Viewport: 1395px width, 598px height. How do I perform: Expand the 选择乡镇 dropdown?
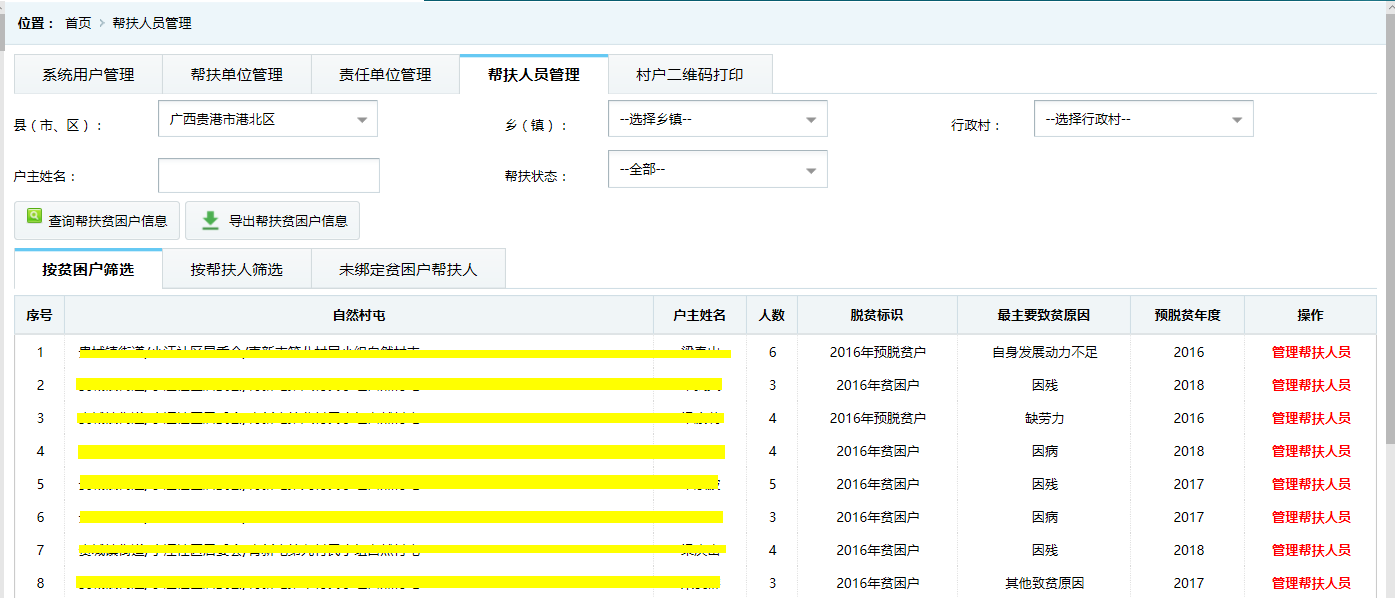tap(717, 119)
